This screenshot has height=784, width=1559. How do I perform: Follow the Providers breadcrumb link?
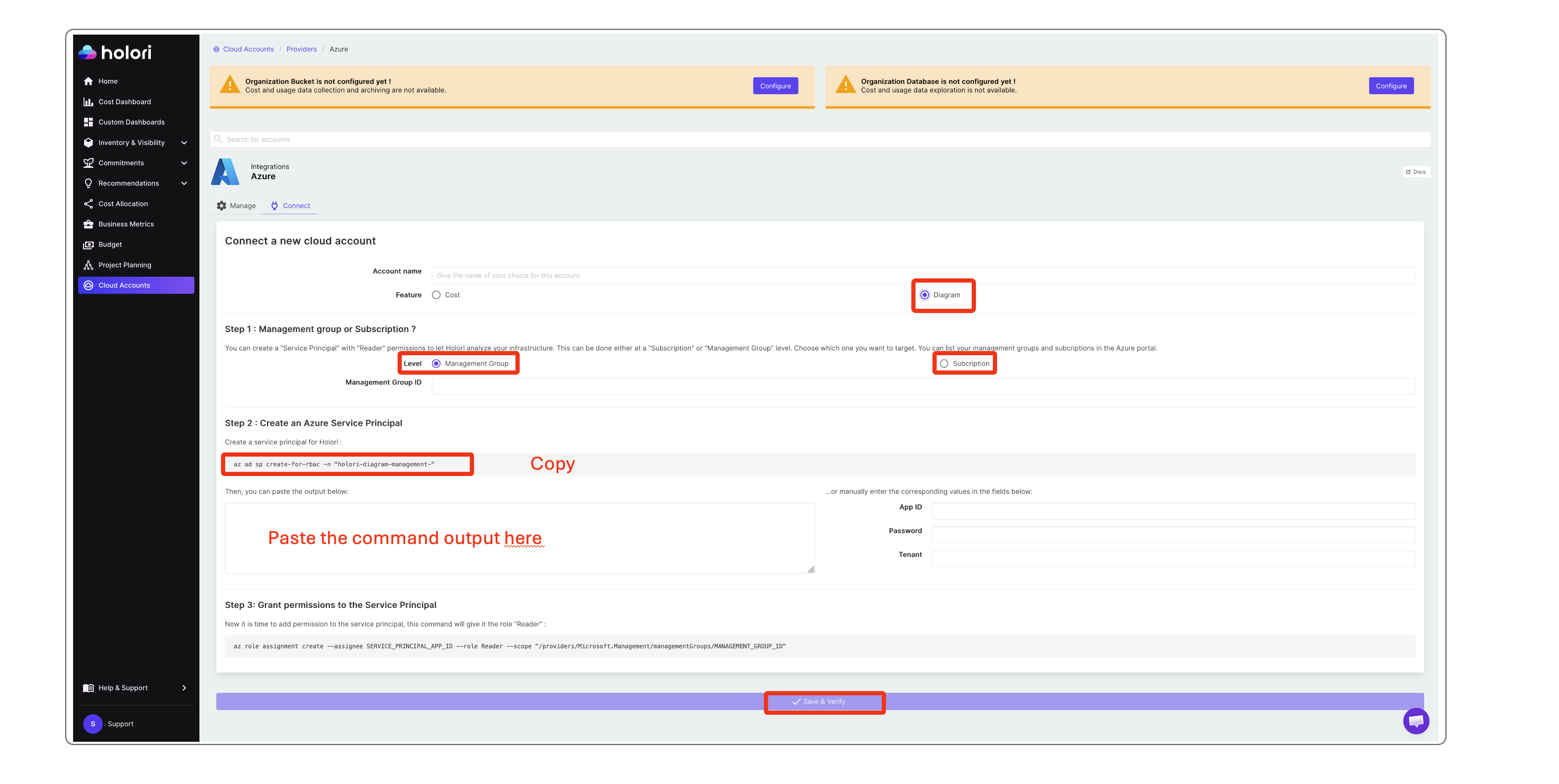pos(301,49)
